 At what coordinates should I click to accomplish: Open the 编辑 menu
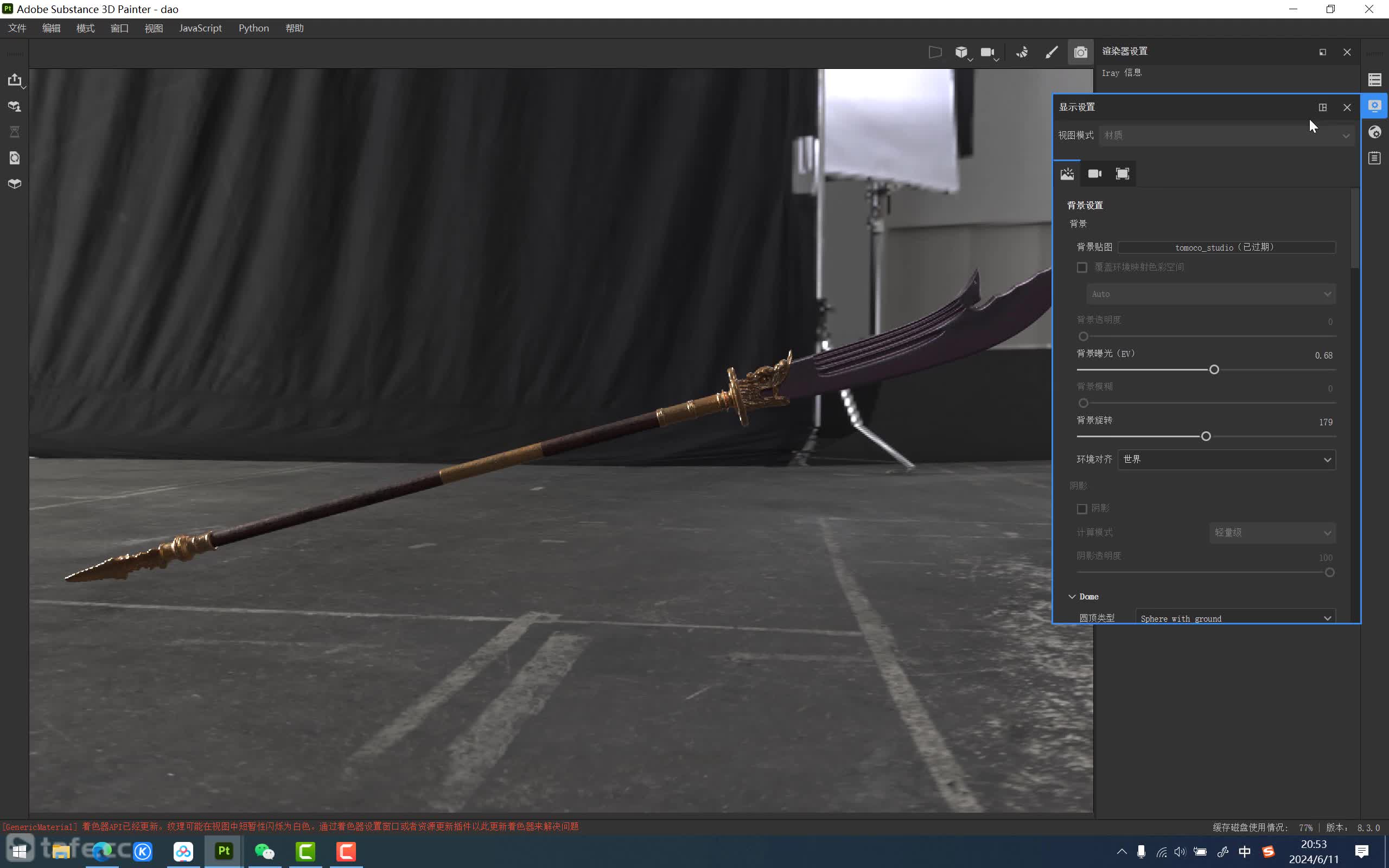[x=51, y=28]
